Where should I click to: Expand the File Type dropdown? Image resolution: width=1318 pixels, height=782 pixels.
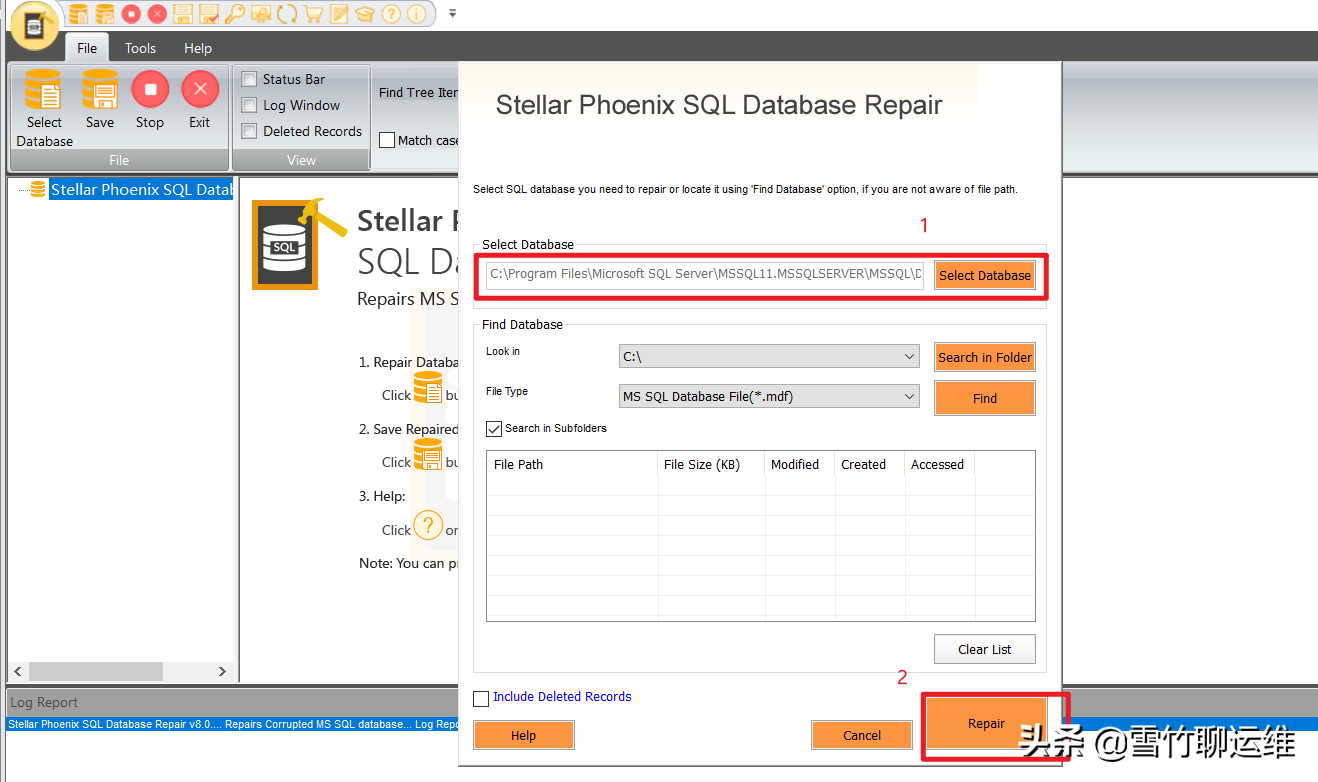click(766, 397)
